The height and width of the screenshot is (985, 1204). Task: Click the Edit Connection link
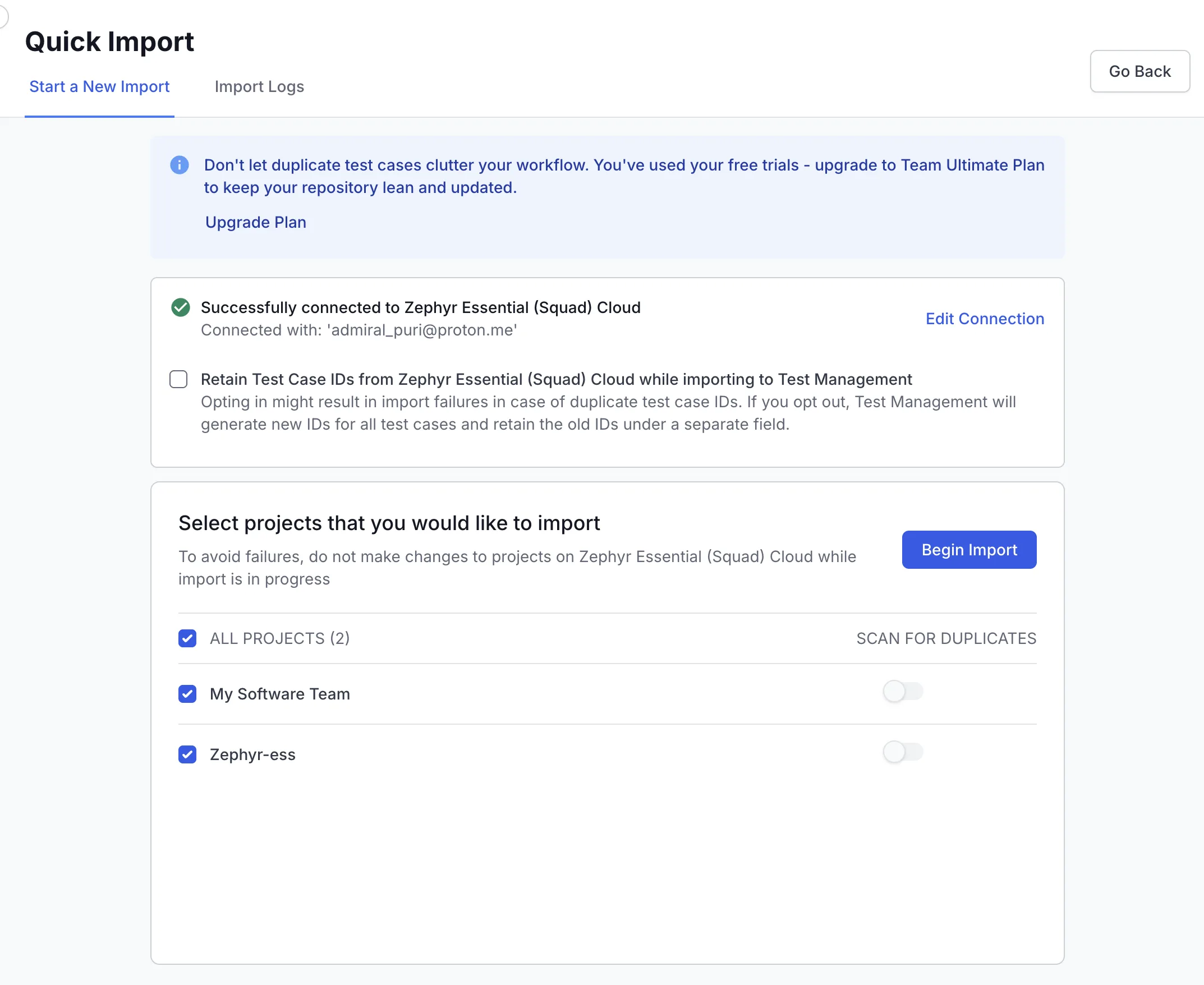click(985, 318)
